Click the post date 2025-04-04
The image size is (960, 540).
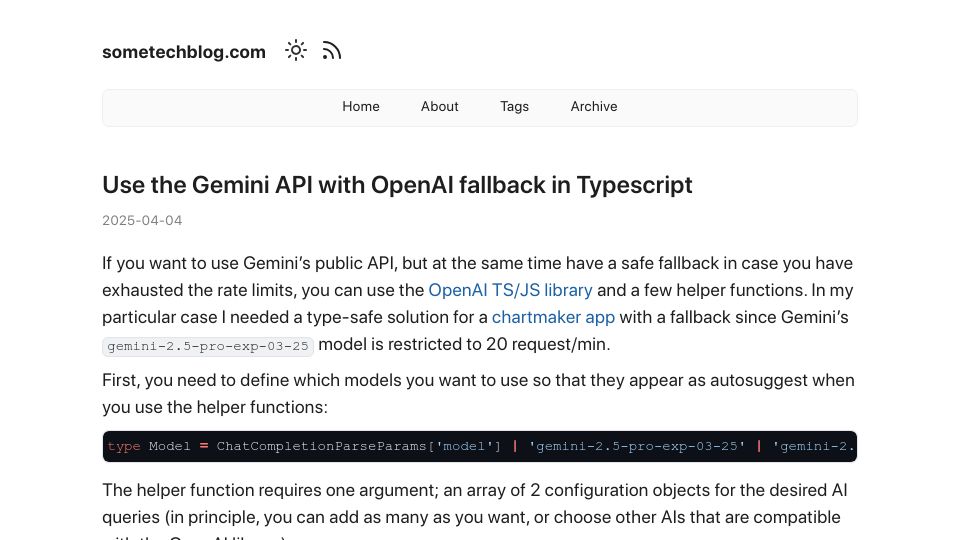click(x=142, y=220)
